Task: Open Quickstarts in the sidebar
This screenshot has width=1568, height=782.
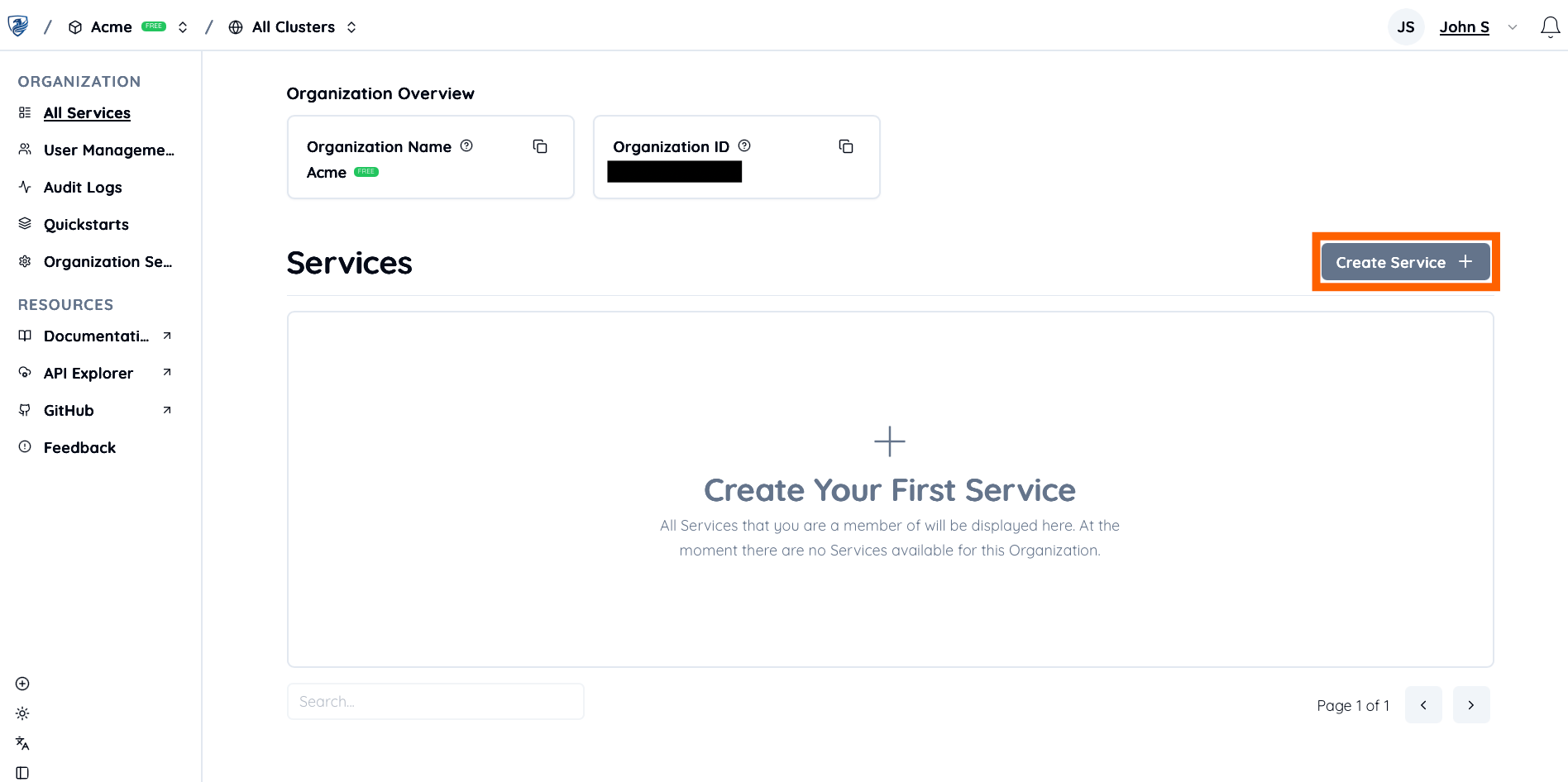Action: click(x=86, y=225)
